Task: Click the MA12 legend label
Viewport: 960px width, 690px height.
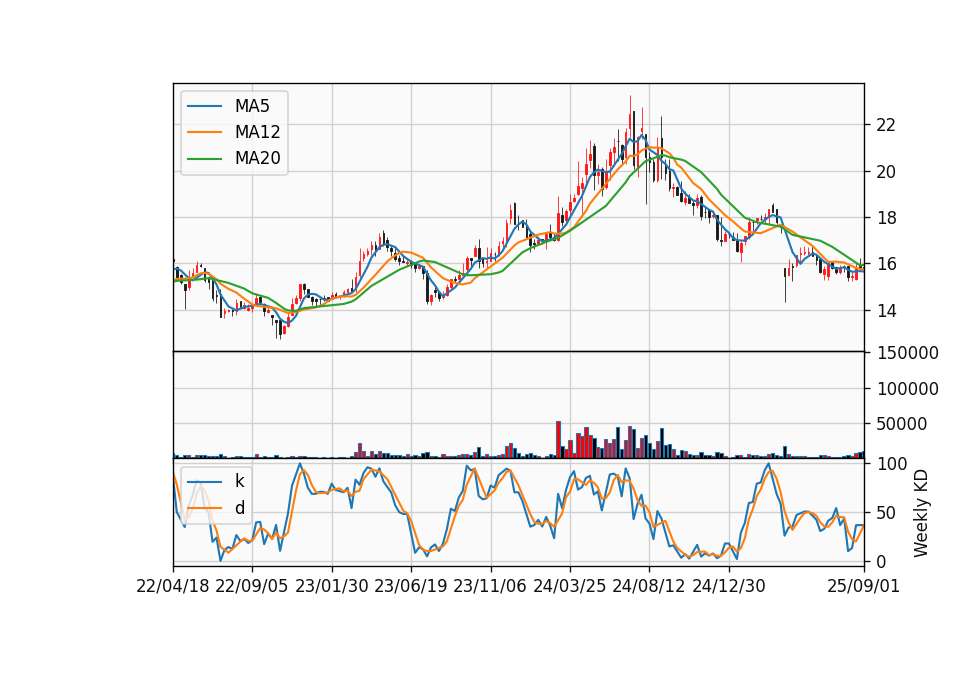Action: (257, 132)
